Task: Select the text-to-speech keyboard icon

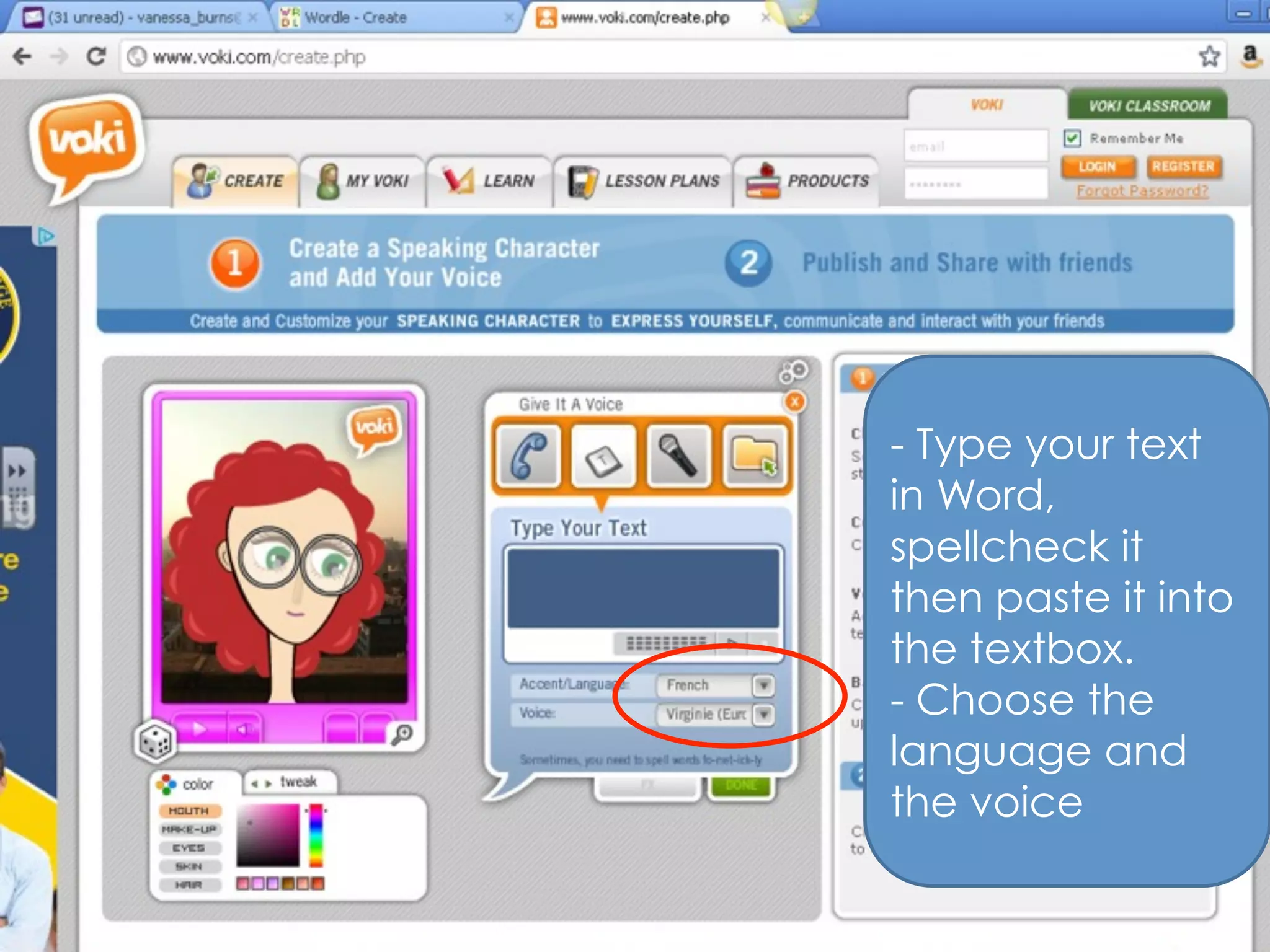Action: click(x=603, y=456)
